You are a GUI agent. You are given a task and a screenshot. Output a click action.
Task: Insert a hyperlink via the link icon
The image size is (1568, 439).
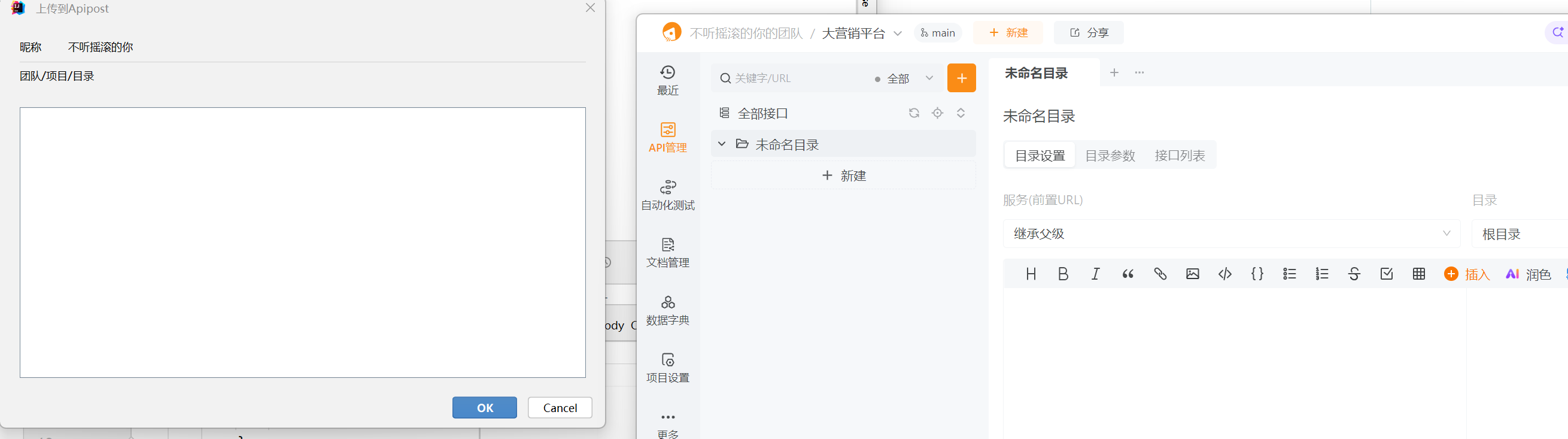[1160, 274]
